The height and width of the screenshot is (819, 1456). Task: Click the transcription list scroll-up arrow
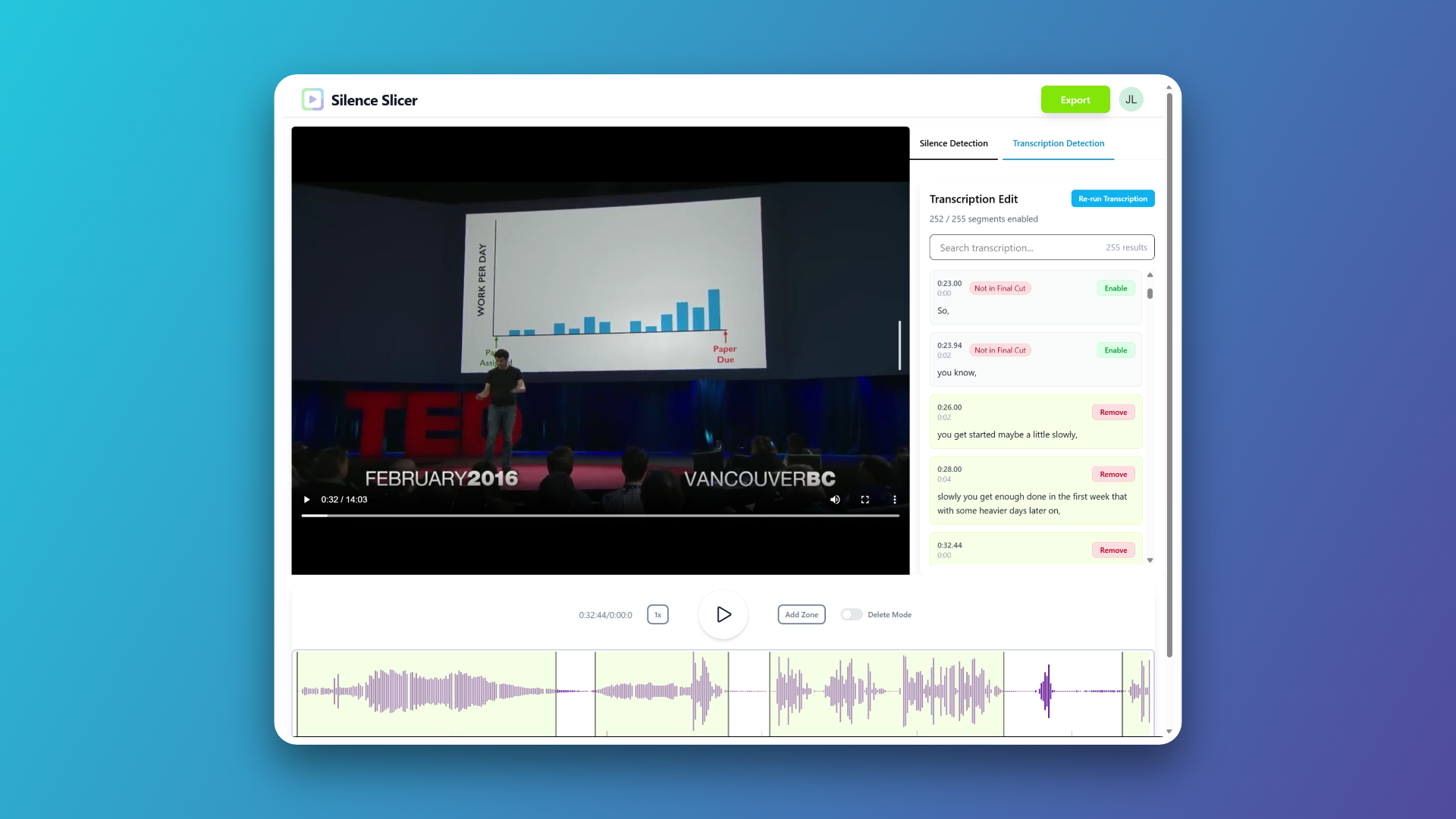[x=1150, y=275]
